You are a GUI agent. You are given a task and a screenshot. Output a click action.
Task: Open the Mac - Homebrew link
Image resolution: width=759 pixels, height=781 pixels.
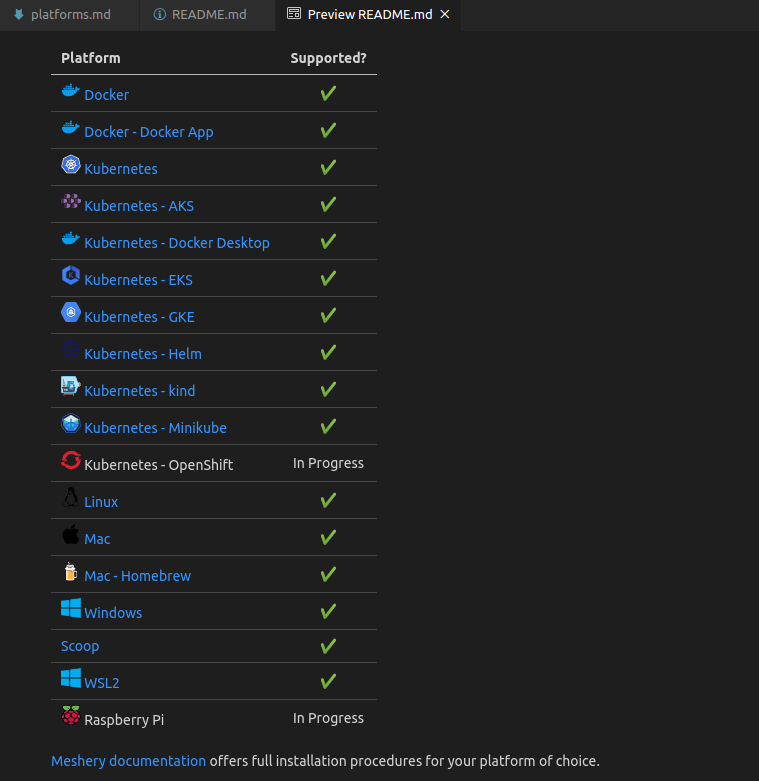point(137,576)
